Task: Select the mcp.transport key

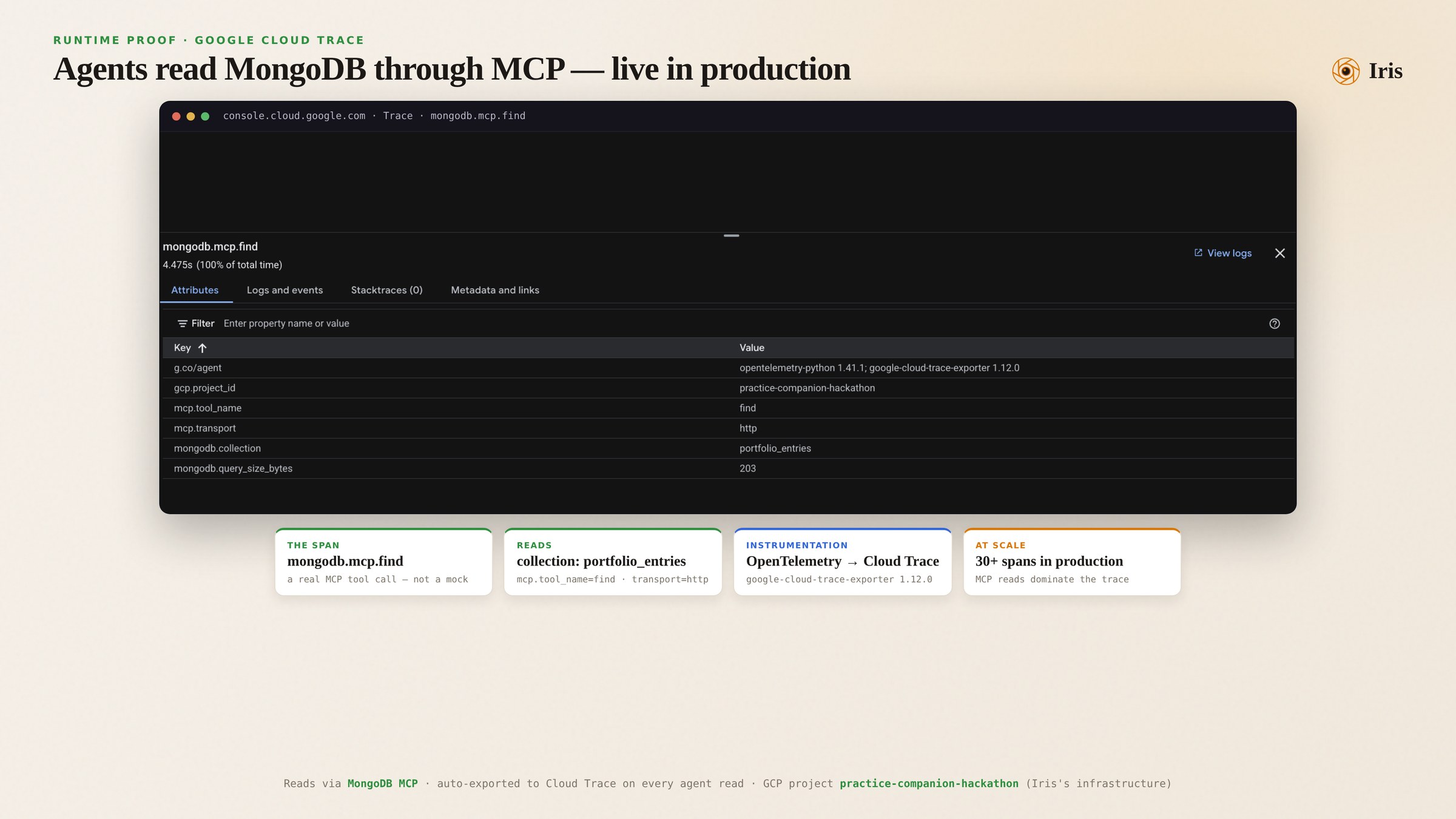Action: coord(204,428)
